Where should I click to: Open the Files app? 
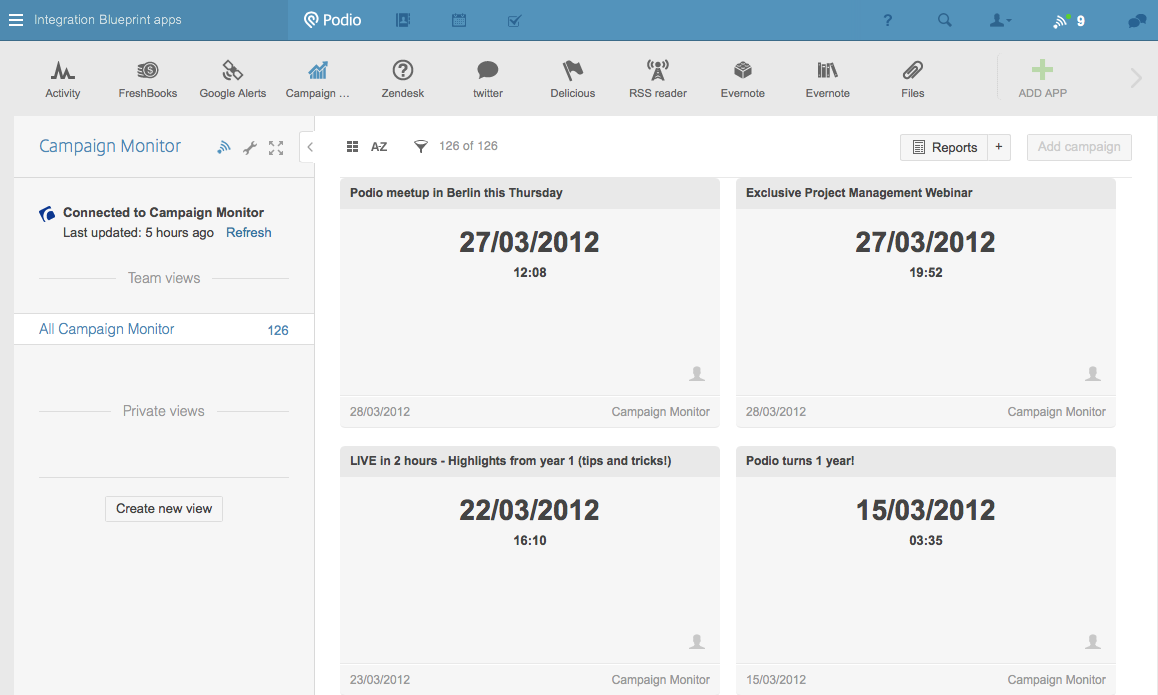click(913, 79)
